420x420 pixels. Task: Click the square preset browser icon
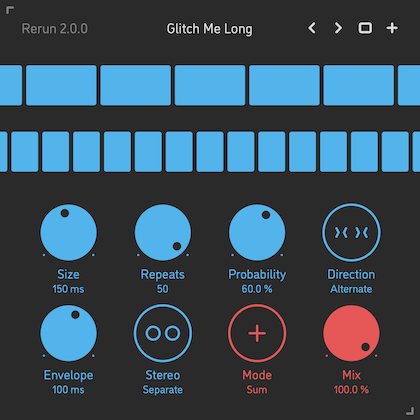[x=365, y=28]
